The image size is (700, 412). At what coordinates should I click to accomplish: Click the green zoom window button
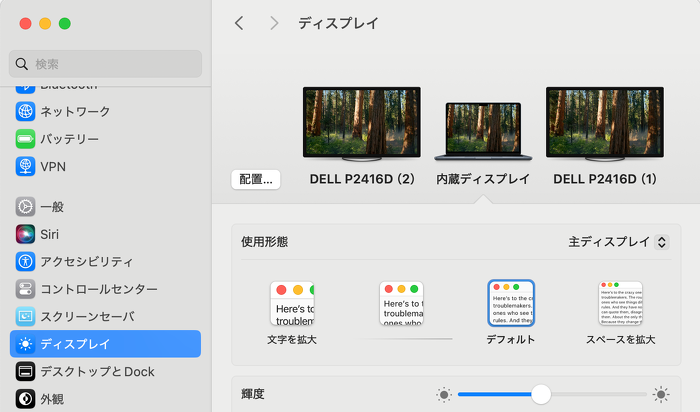coord(65,24)
